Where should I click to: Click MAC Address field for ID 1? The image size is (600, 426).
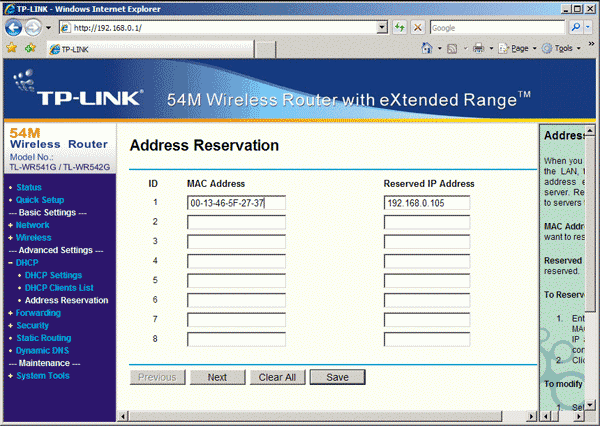click(236, 203)
